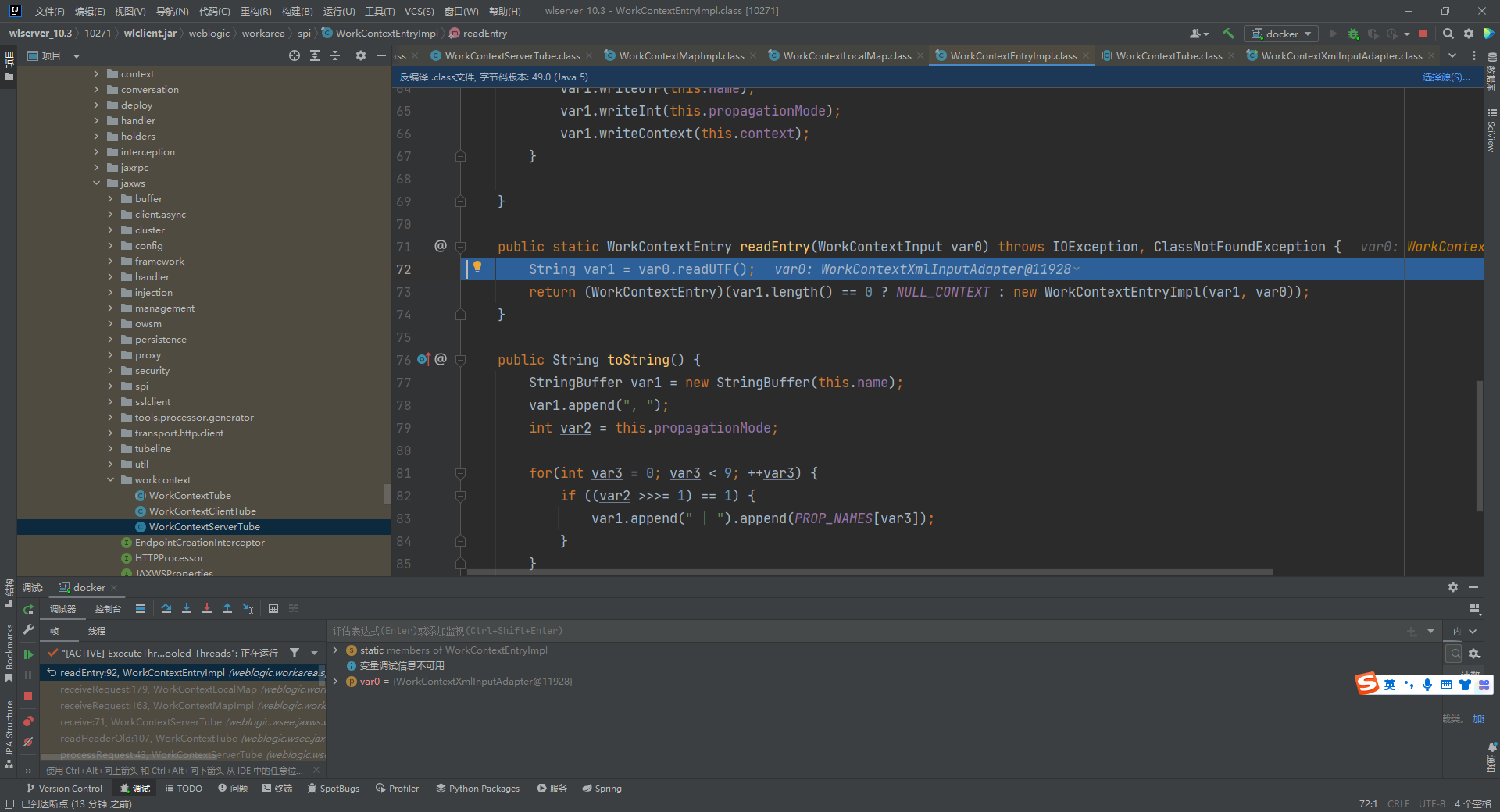Fold the if block at line 82
1500x812 pixels.
(460, 496)
